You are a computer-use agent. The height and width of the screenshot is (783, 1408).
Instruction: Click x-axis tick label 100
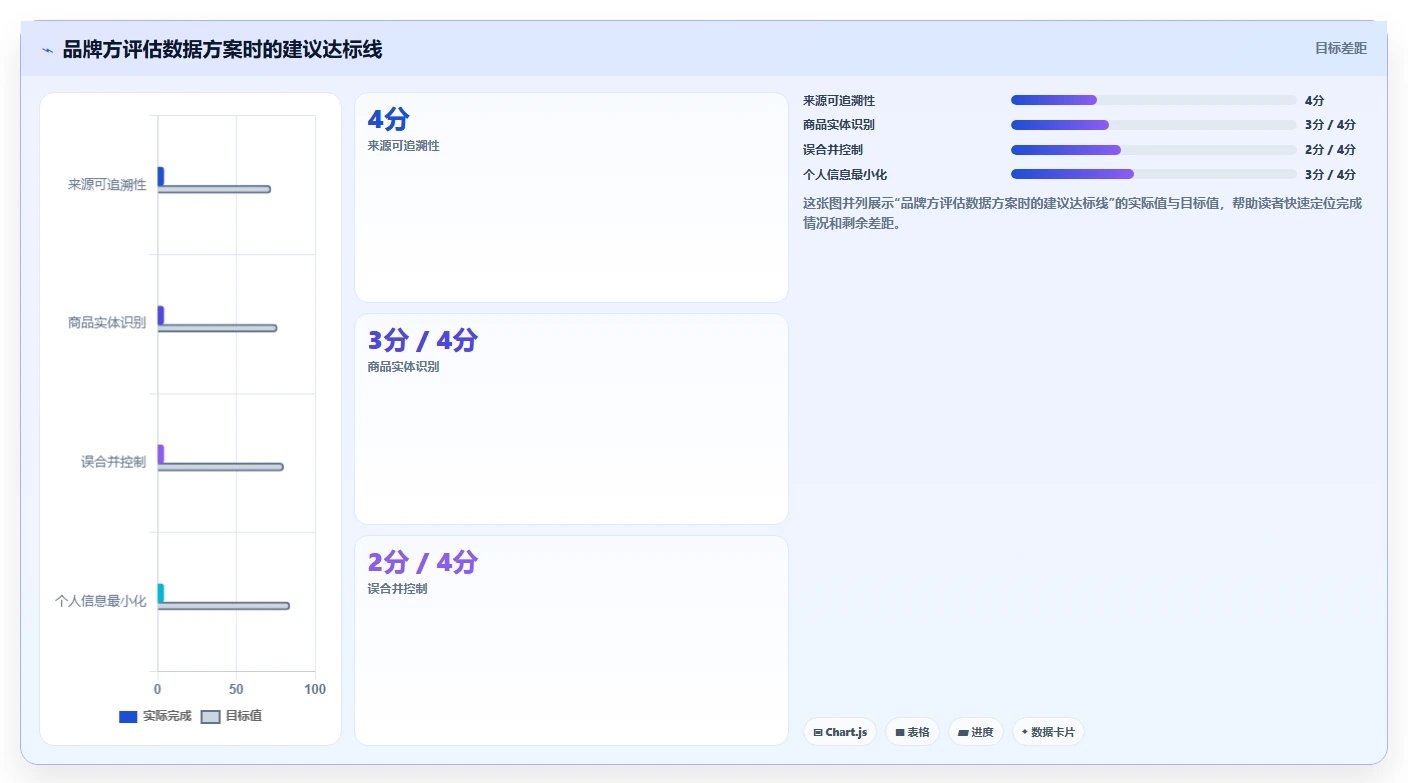tap(315, 689)
